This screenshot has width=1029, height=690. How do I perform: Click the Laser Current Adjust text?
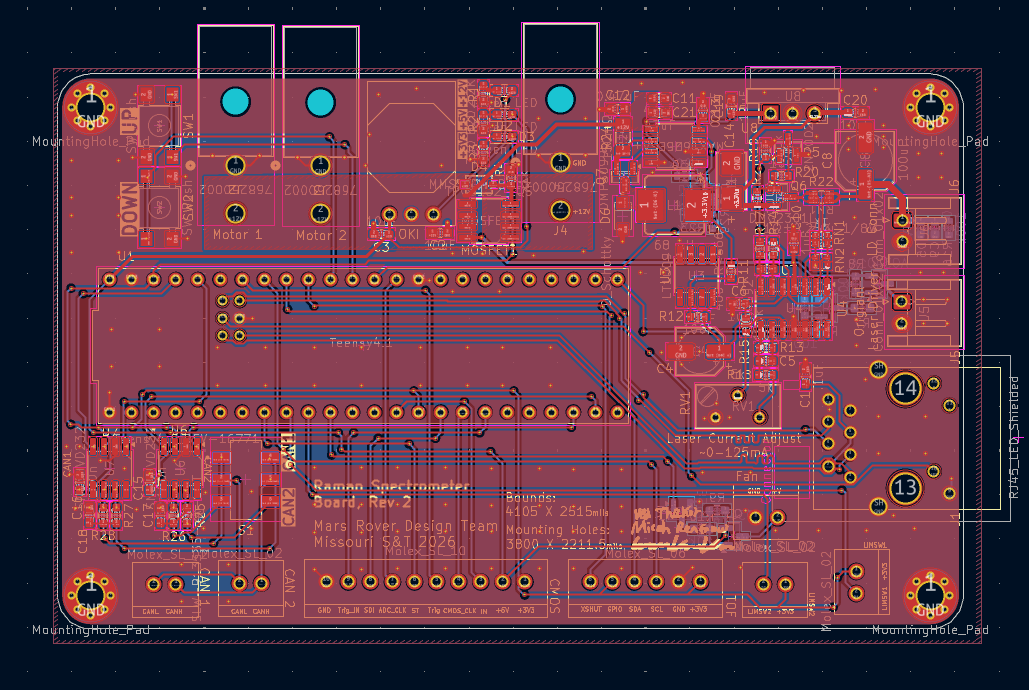tap(735, 438)
